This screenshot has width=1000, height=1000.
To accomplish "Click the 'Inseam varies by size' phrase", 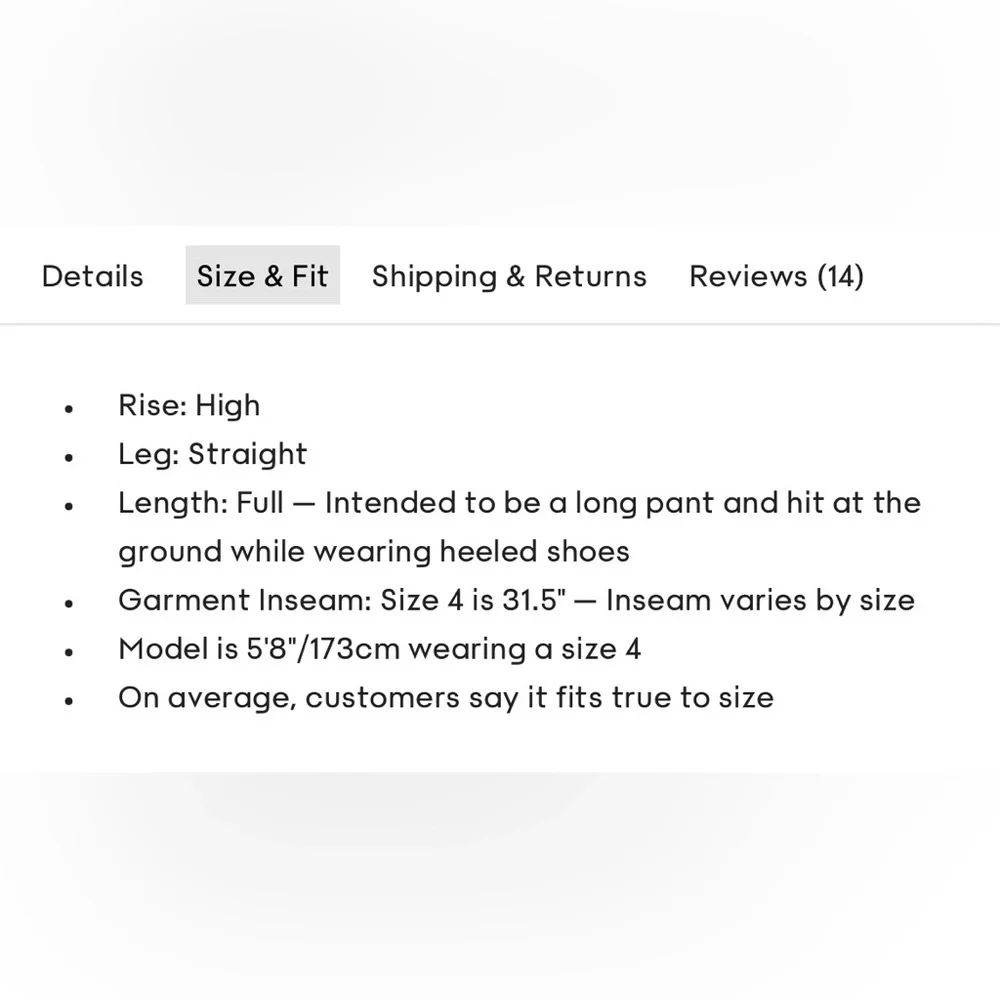I will 760,600.
